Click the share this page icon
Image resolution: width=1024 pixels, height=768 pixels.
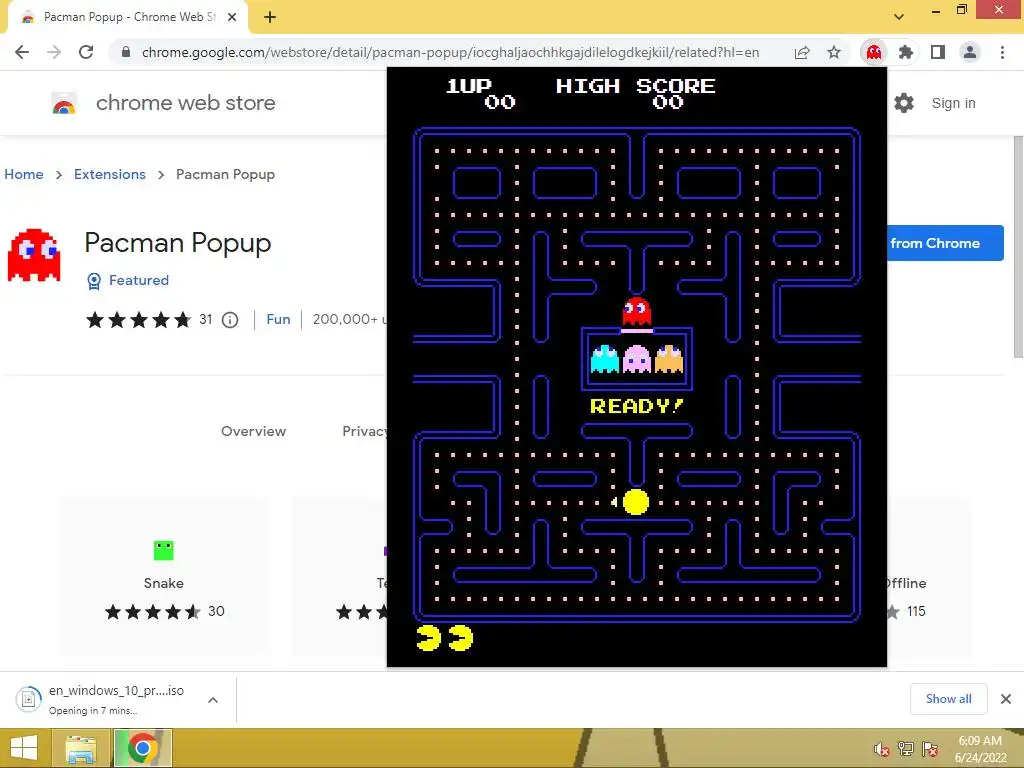tap(802, 52)
